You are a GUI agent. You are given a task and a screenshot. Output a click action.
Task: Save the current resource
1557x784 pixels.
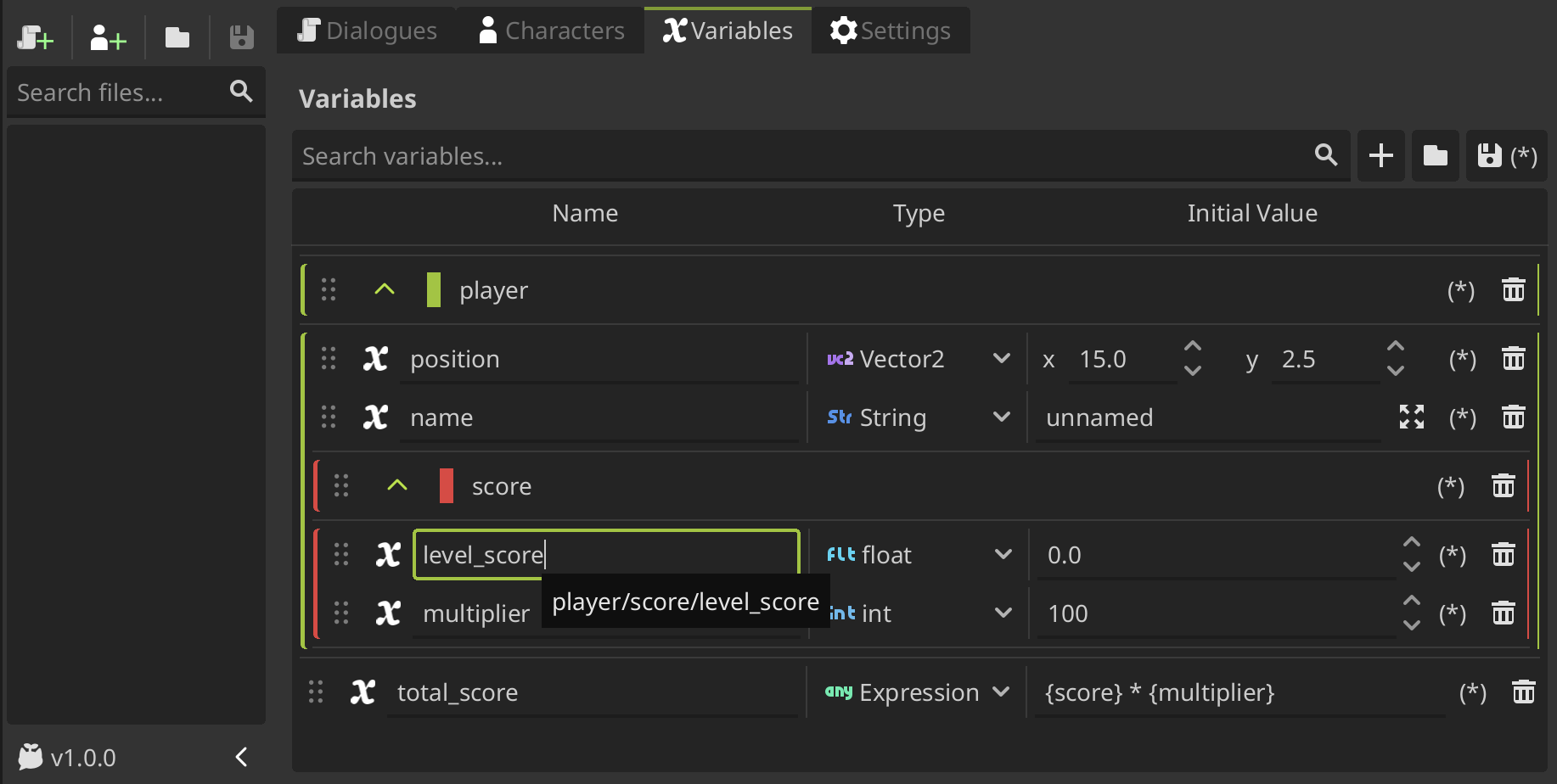coord(240,37)
